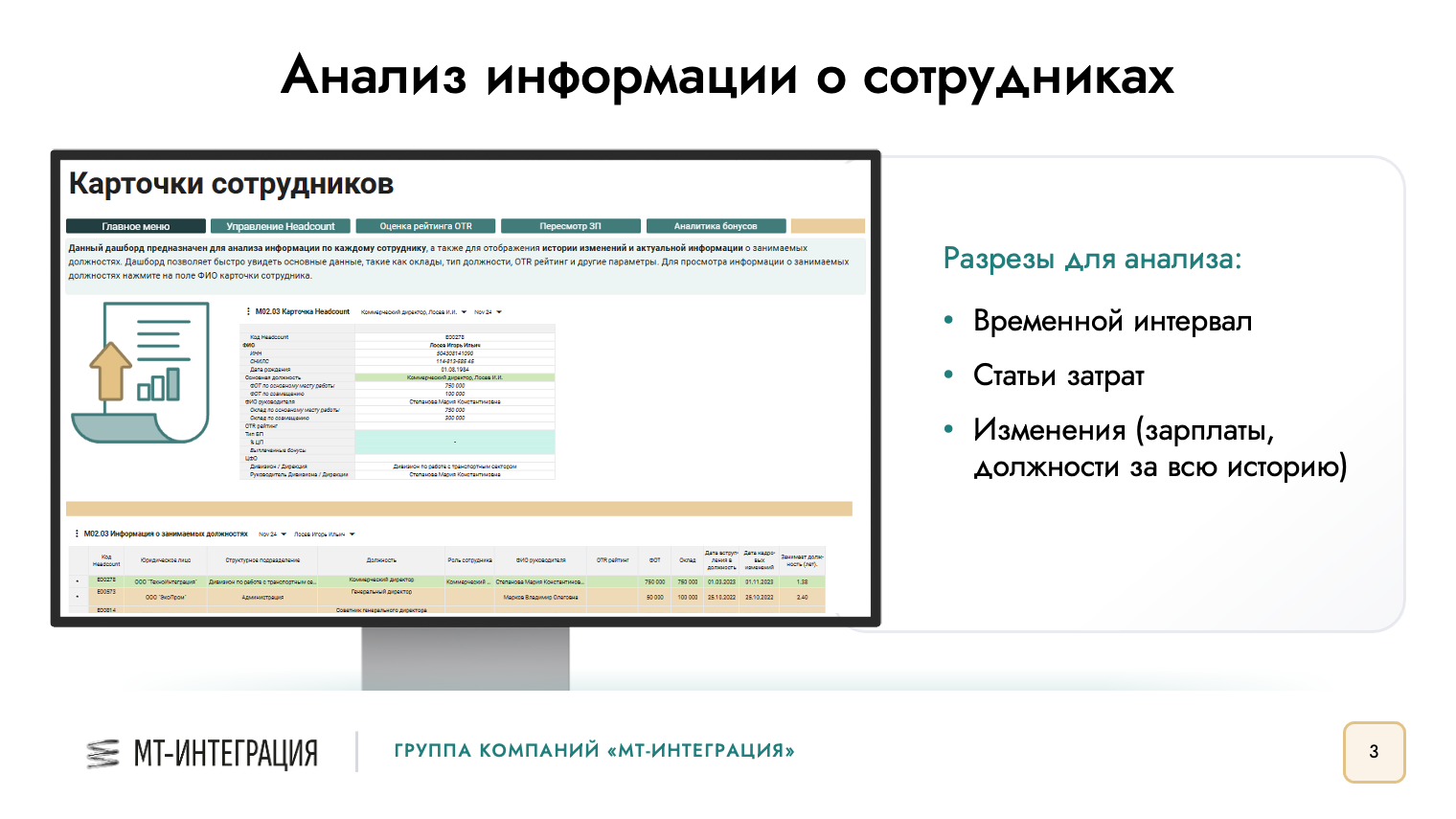Click the document upload illustration icon

tap(142, 372)
